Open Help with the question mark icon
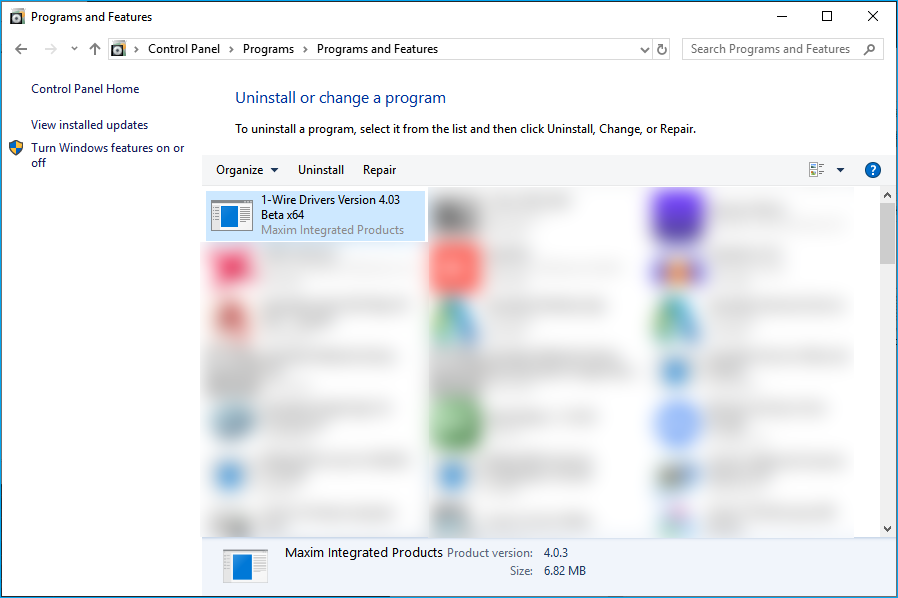Image resolution: width=898 pixels, height=598 pixels. [x=873, y=170]
